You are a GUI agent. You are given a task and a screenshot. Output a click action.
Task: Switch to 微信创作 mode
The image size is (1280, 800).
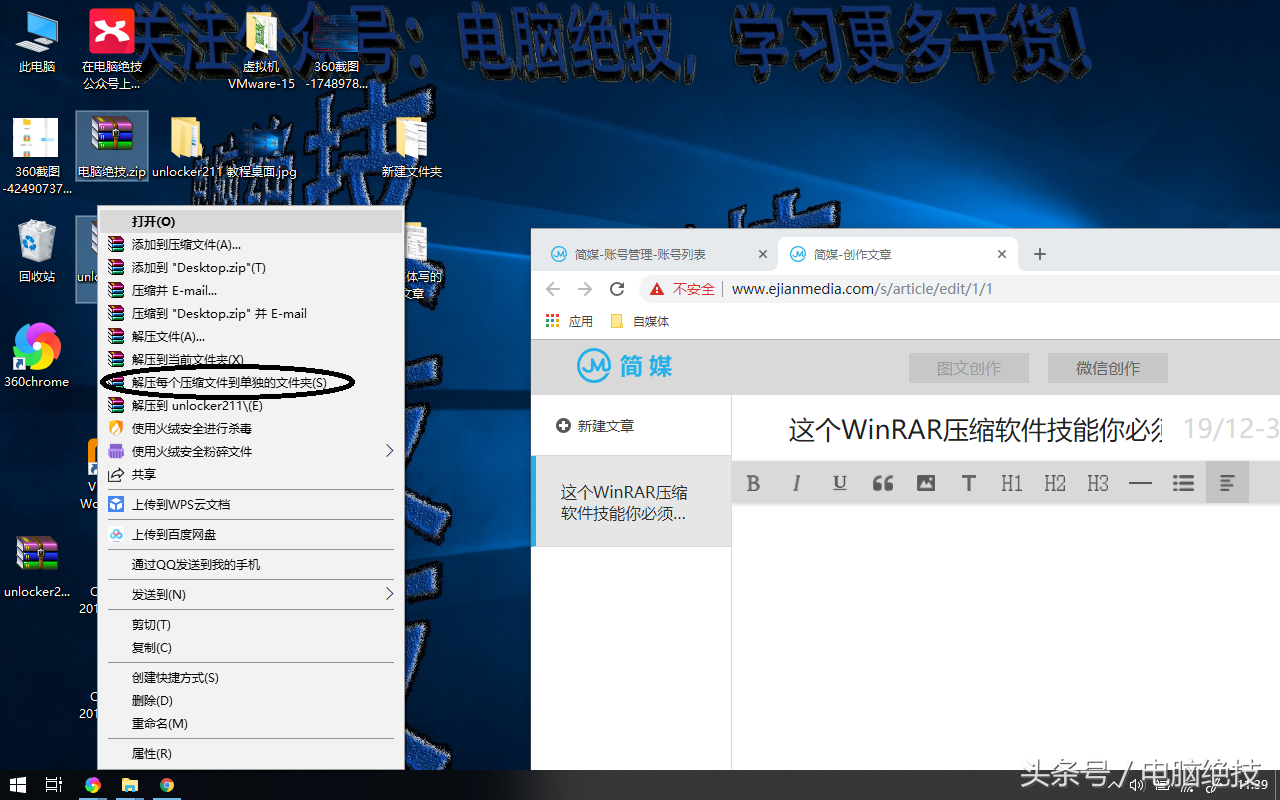pyautogui.click(x=1107, y=368)
